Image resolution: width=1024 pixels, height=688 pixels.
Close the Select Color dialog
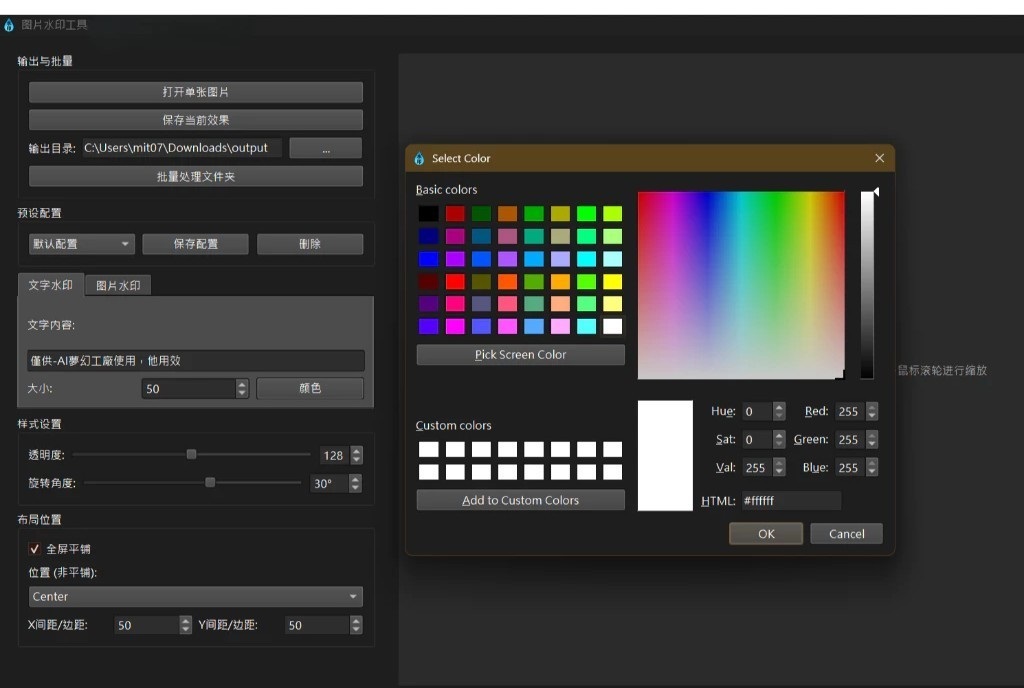pyautogui.click(x=879, y=158)
